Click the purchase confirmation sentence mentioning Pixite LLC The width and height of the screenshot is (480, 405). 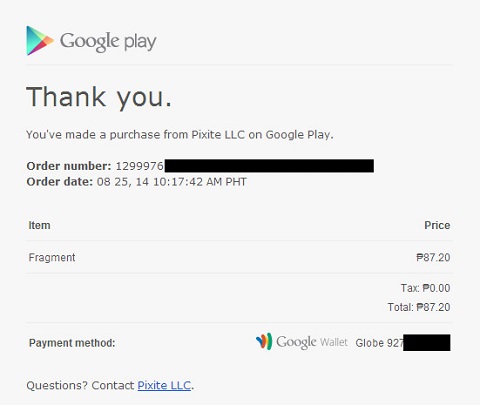point(180,135)
